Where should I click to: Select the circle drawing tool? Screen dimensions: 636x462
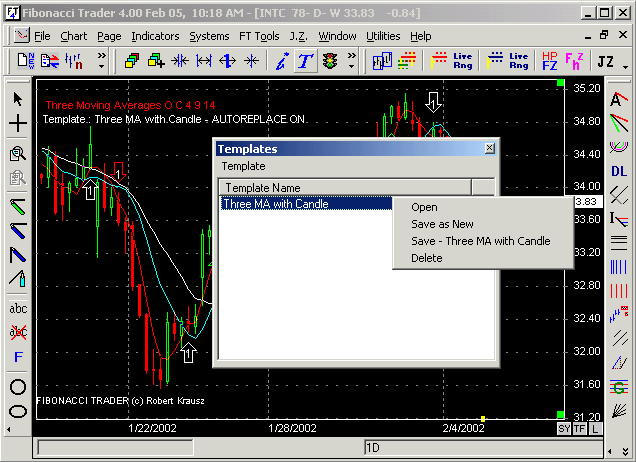tap(18, 387)
